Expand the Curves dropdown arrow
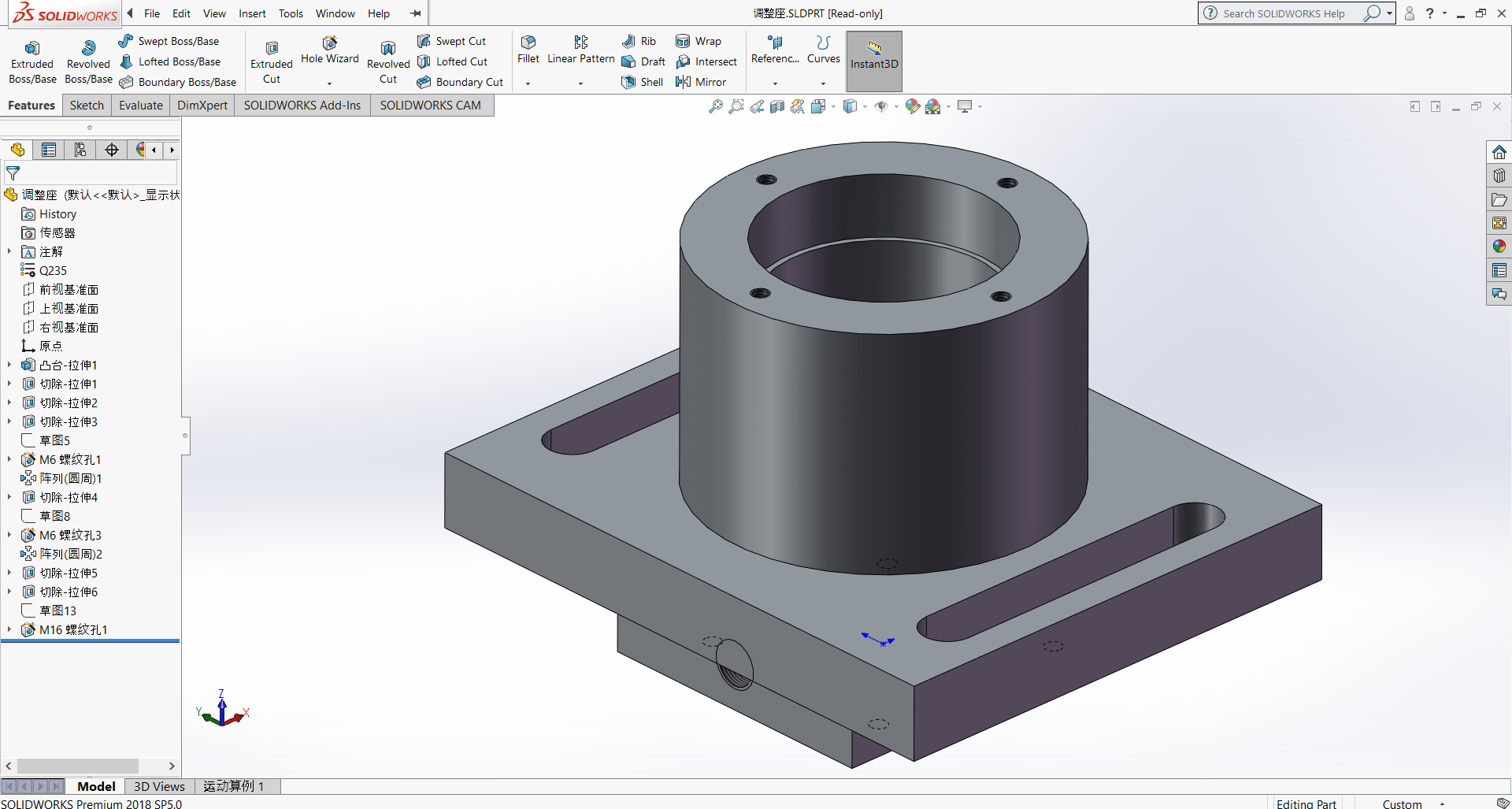The height and width of the screenshot is (809, 1512). (824, 83)
